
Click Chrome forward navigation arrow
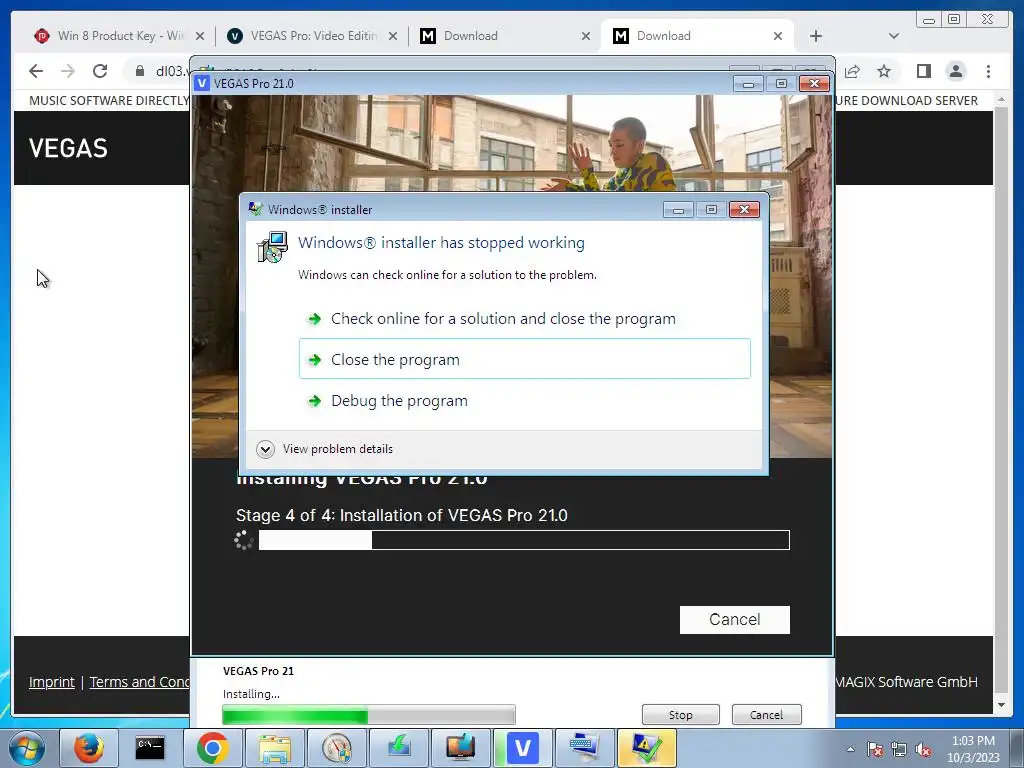coord(68,71)
